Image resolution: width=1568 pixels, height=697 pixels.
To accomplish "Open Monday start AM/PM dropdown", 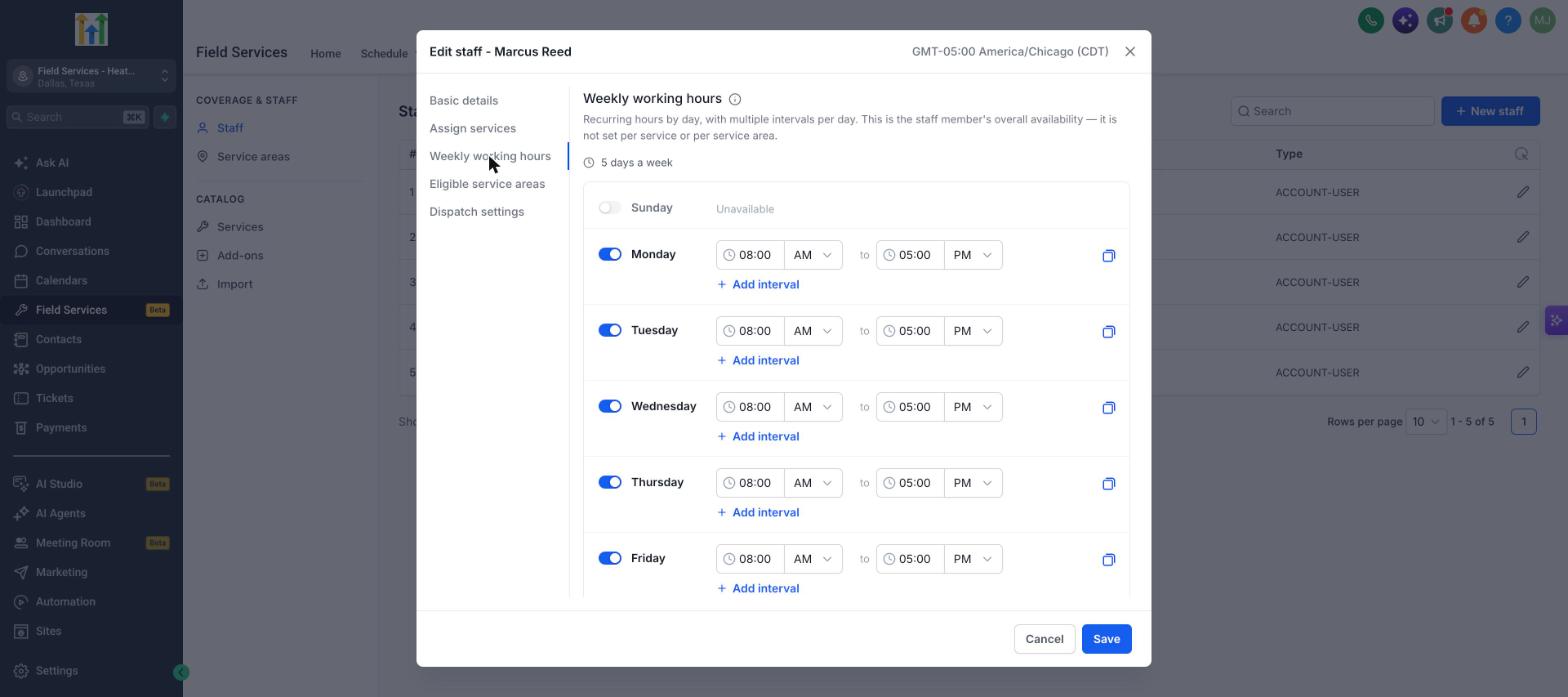I will coord(813,255).
